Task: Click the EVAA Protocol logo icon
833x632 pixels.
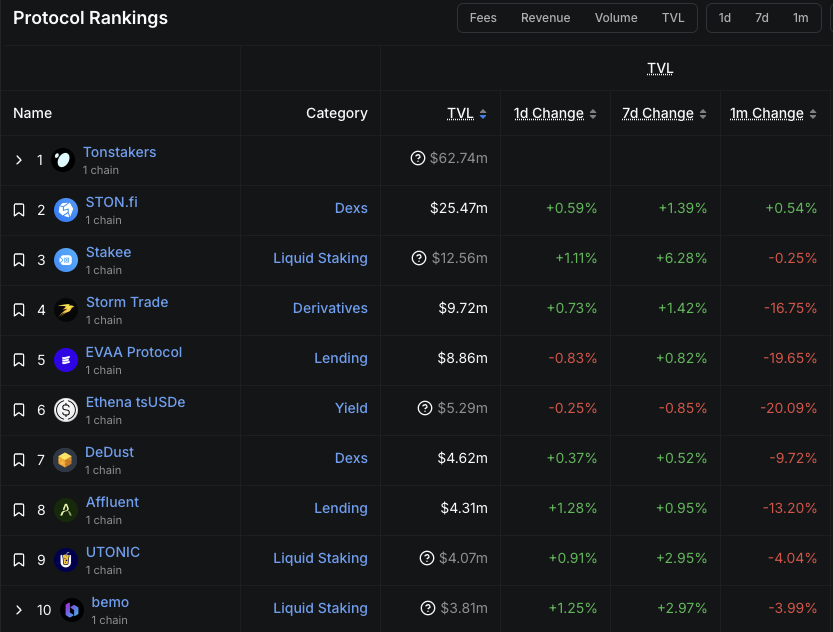Action: tap(66, 360)
